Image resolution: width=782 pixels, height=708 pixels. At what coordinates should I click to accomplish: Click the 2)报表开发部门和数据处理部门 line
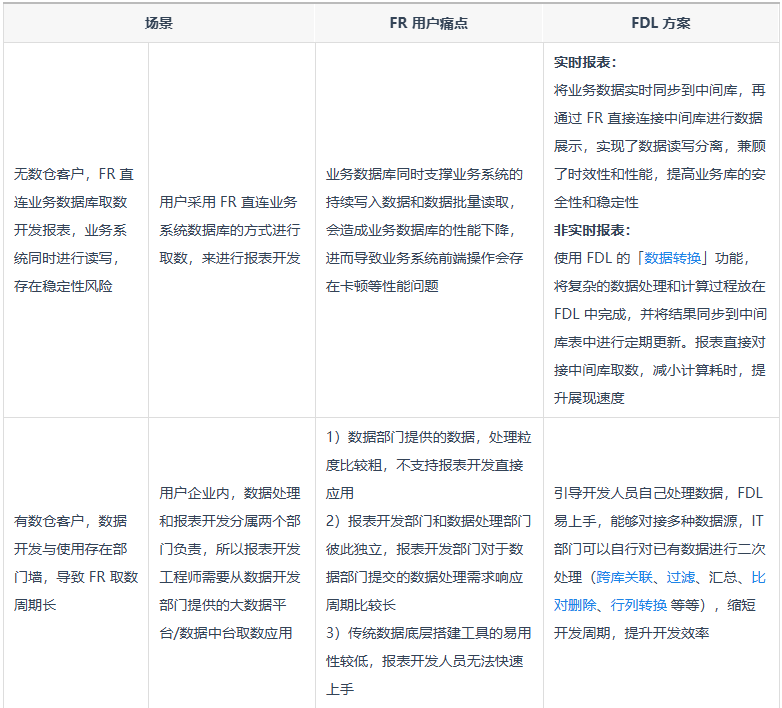(428, 521)
